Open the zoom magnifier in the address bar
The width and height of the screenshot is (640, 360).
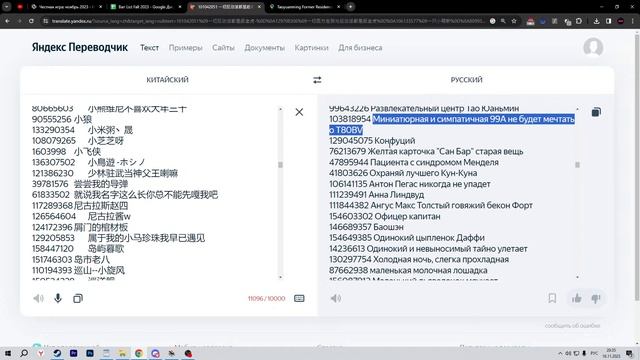[x=503, y=21]
